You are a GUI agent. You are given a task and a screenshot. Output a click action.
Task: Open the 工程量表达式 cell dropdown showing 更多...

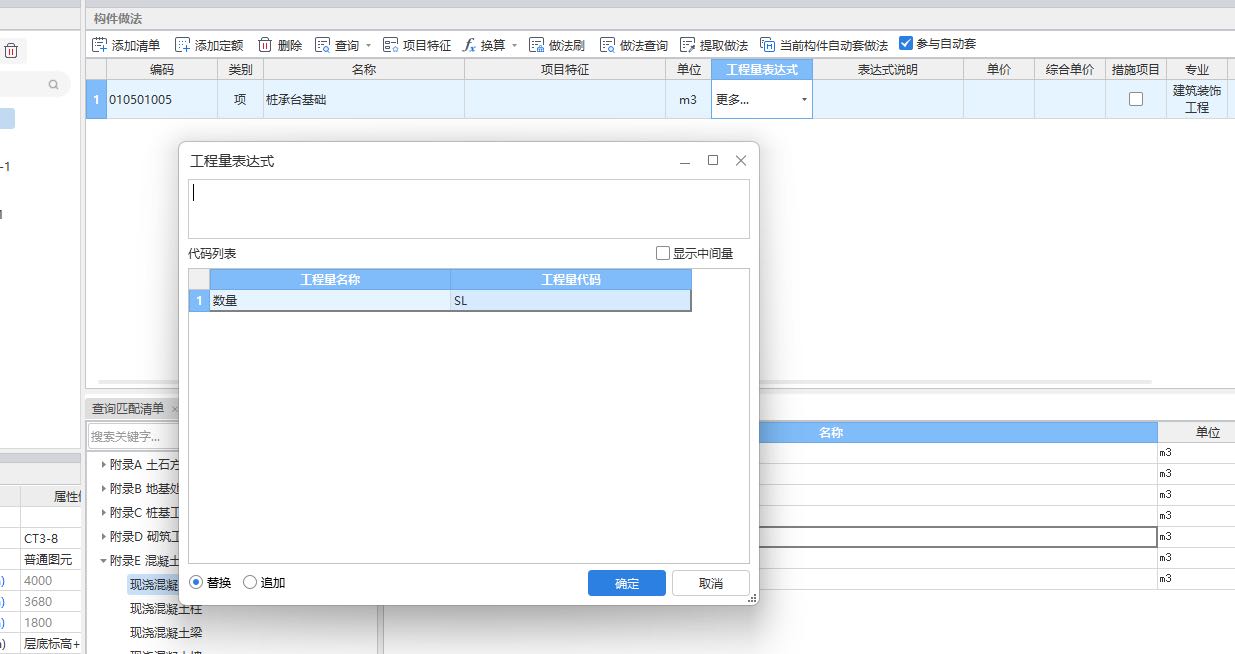(804, 100)
